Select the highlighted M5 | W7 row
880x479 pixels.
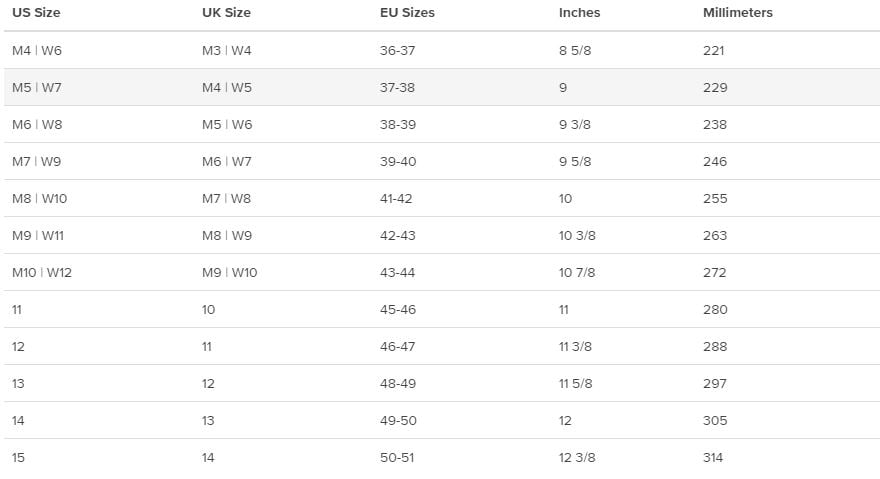(442, 88)
